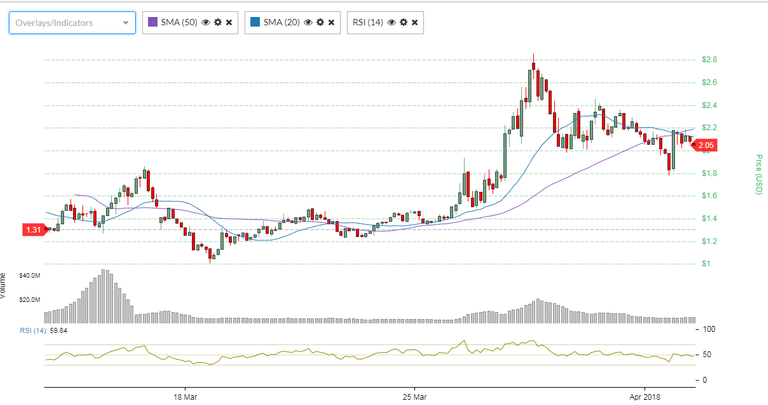Remove the SMA (50) indicator
This screenshot has width=768, height=405.
click(x=229, y=22)
